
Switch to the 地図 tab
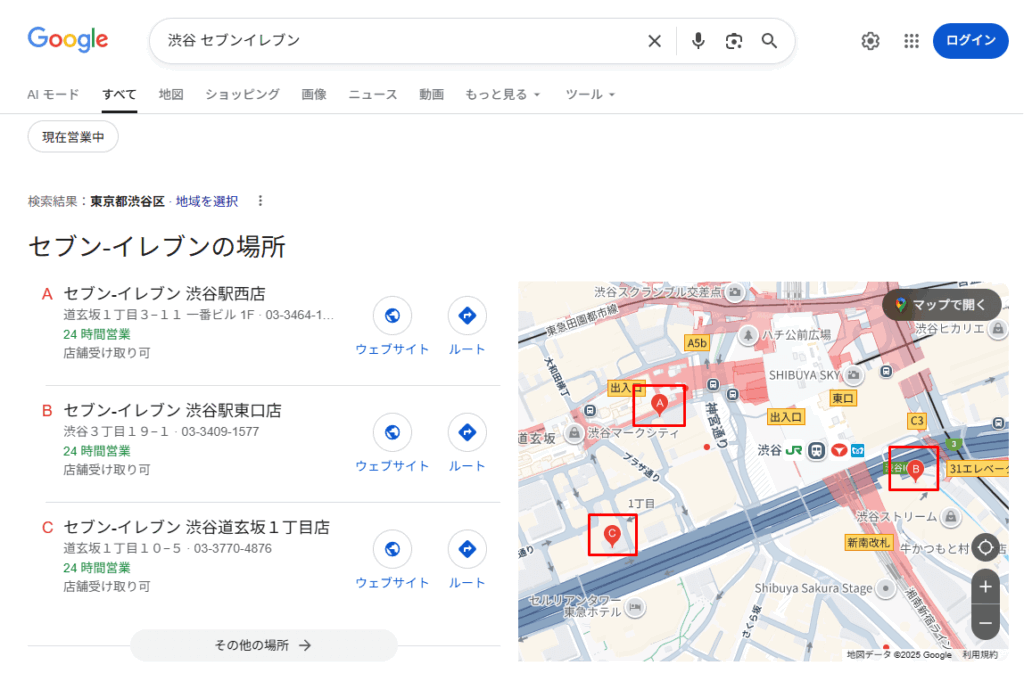171,94
